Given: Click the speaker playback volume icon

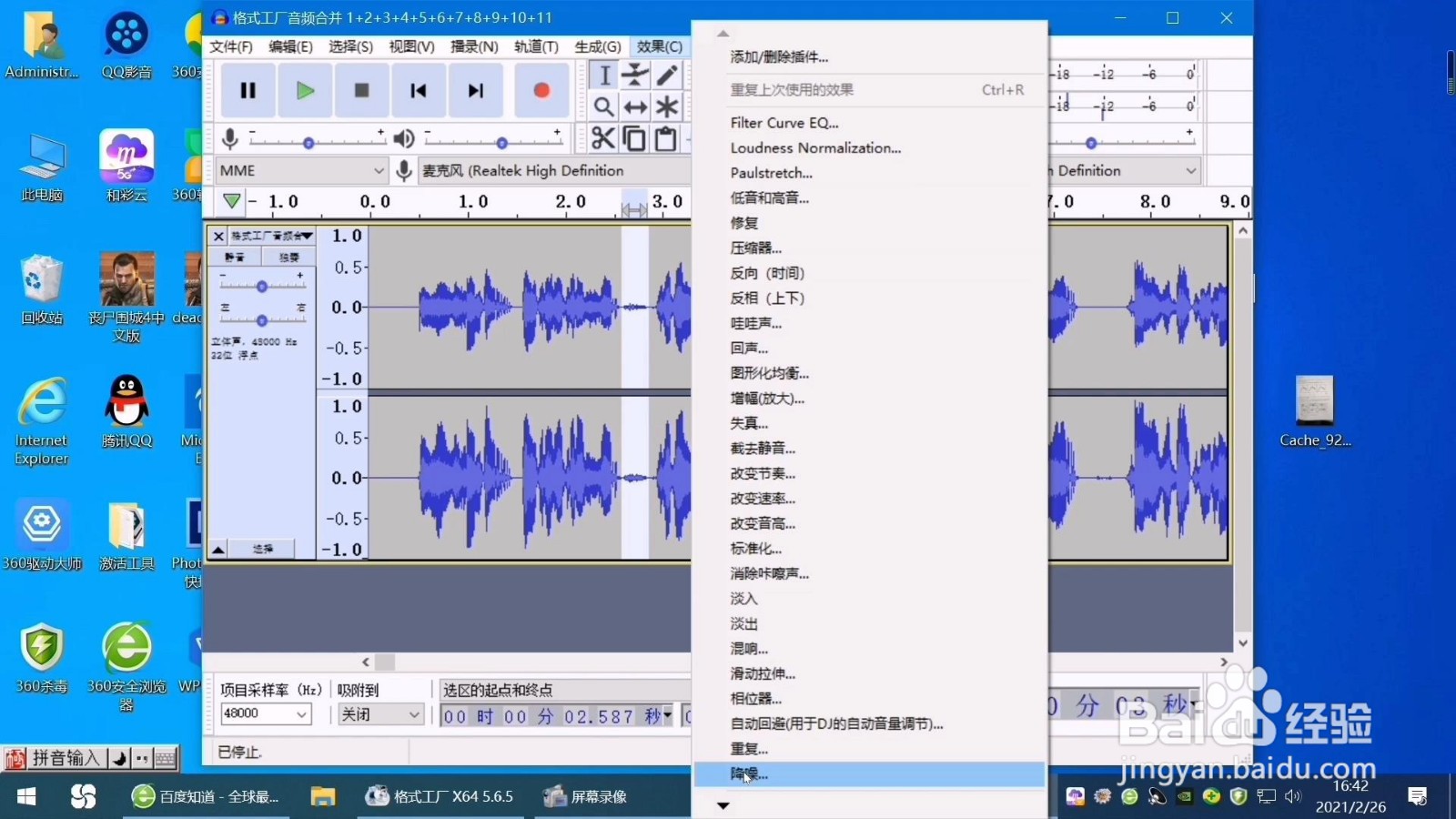Looking at the screenshot, I should [x=404, y=138].
